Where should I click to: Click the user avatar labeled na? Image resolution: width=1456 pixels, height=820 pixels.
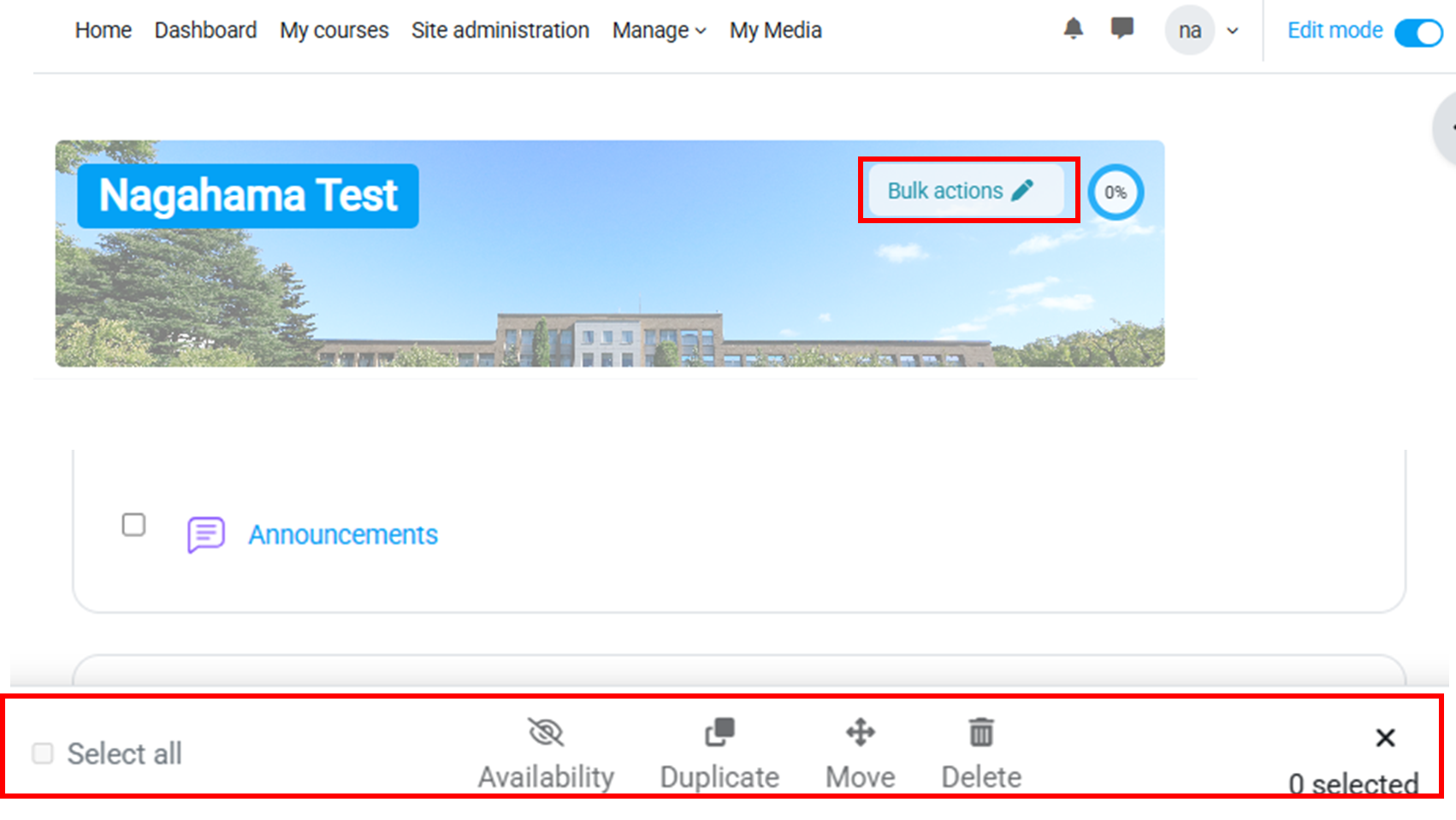pyautogui.click(x=1189, y=31)
